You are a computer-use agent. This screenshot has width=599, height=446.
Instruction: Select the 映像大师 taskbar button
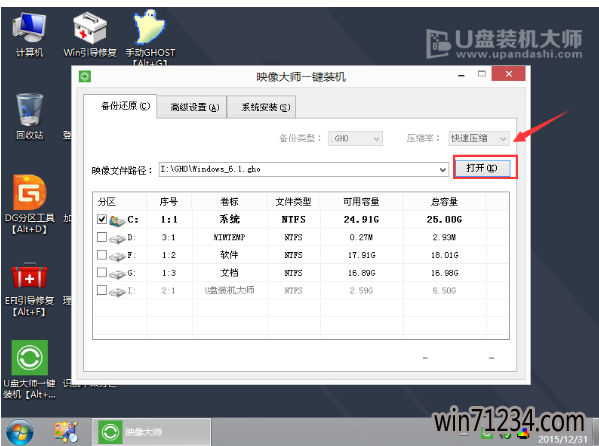point(151,432)
